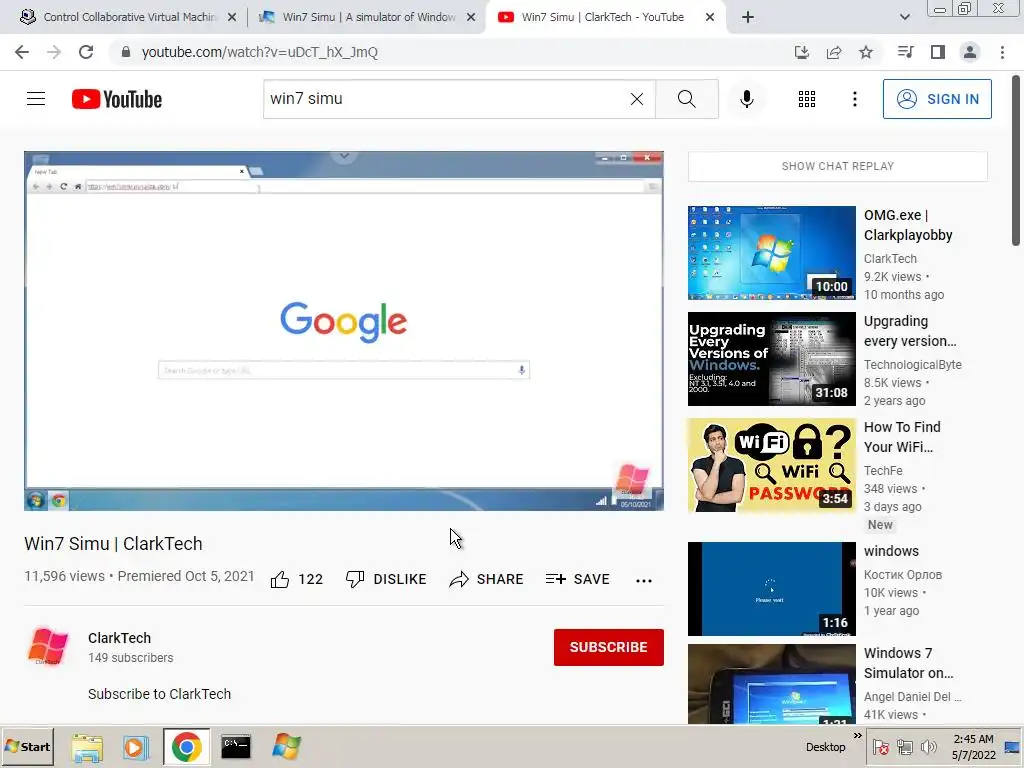Install app icon in address bar
1024x768 pixels.
point(801,52)
